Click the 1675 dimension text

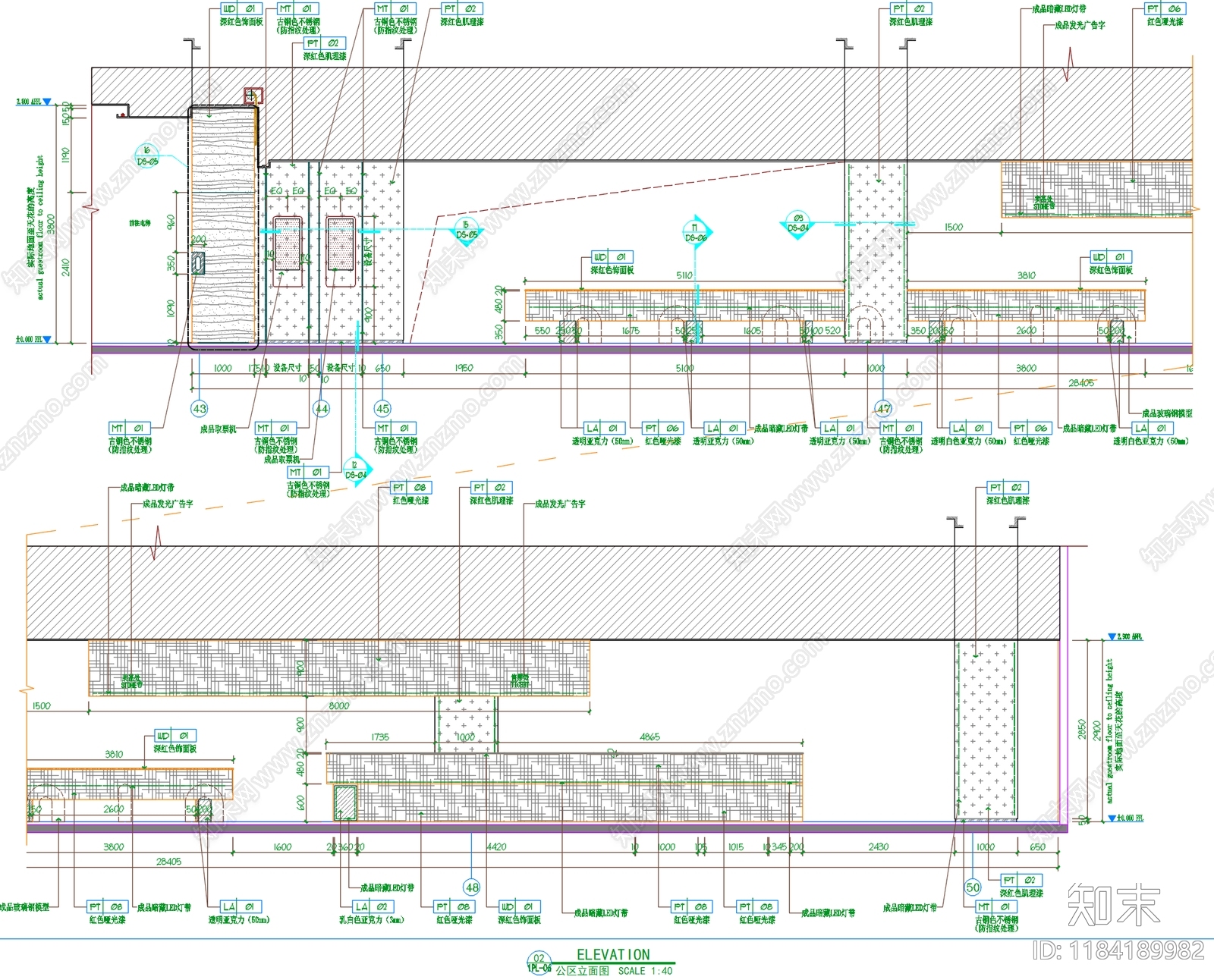[631, 331]
